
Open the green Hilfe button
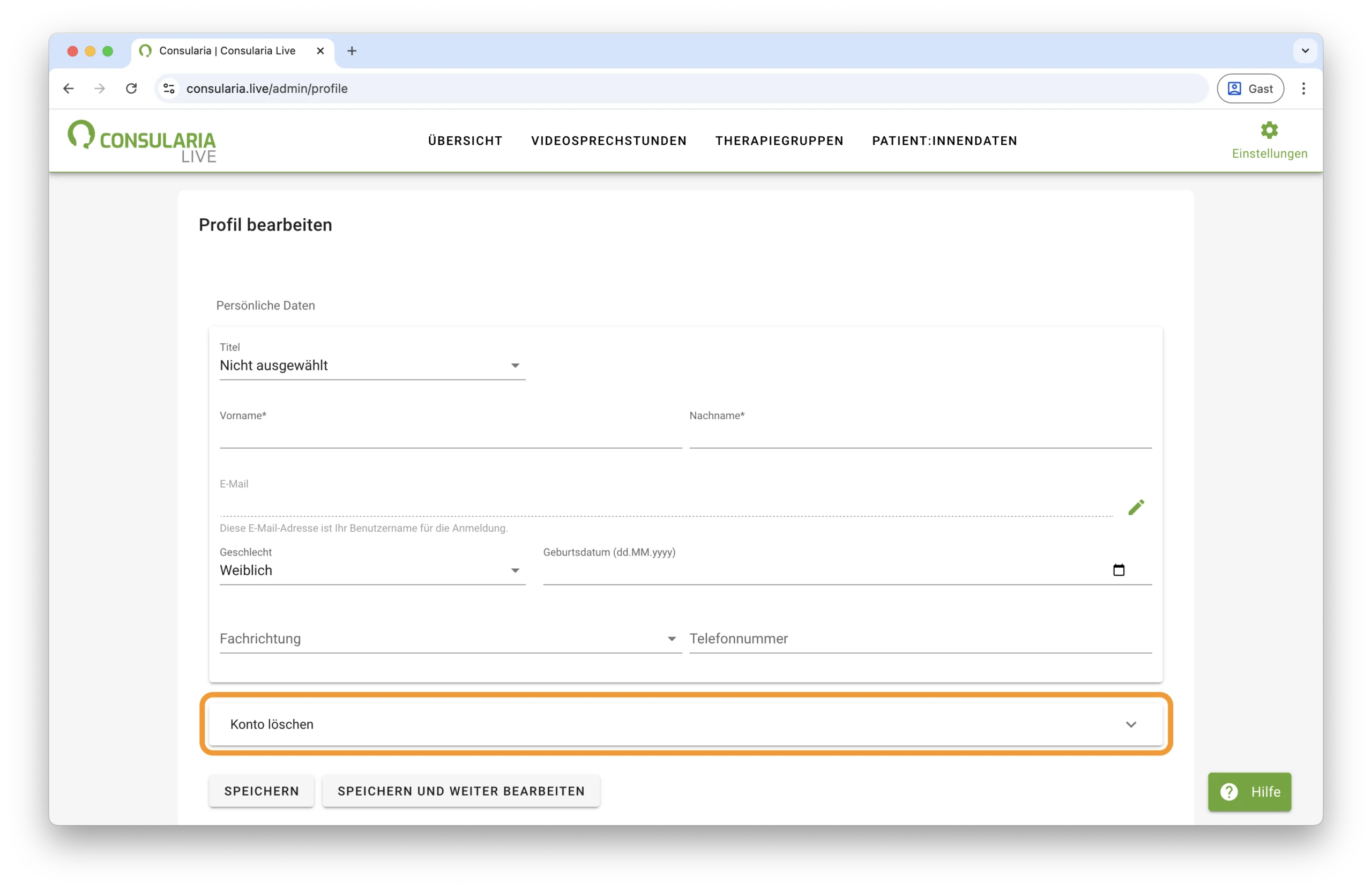pos(1249,791)
